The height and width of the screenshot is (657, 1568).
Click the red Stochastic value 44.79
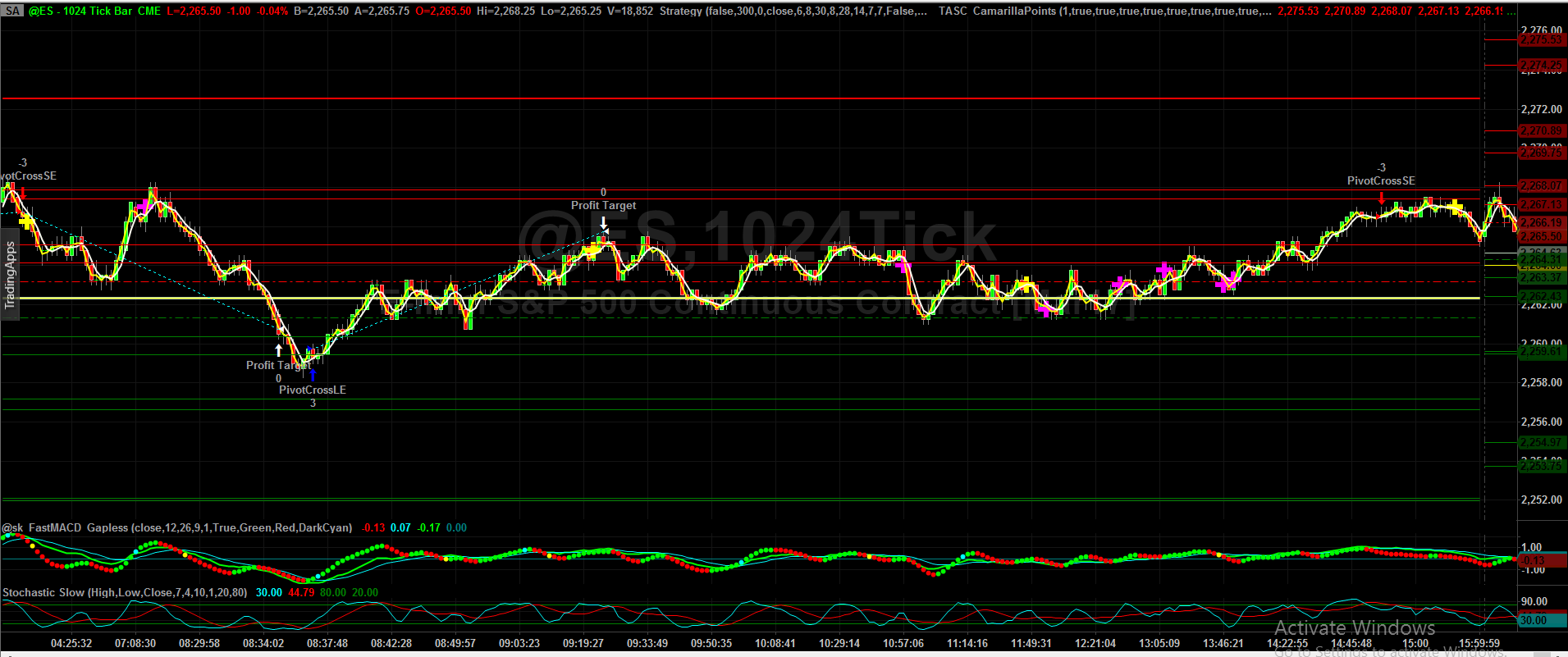(301, 592)
